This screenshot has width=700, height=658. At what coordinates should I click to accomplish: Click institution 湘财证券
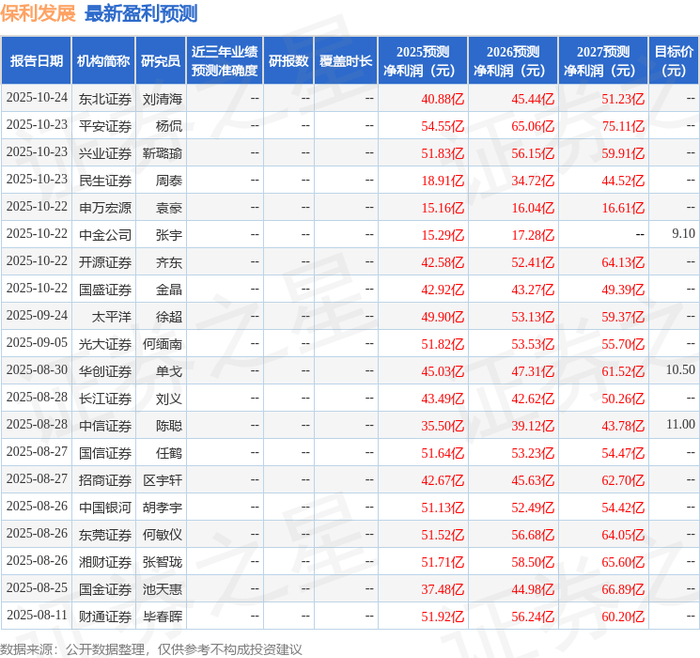(105, 562)
